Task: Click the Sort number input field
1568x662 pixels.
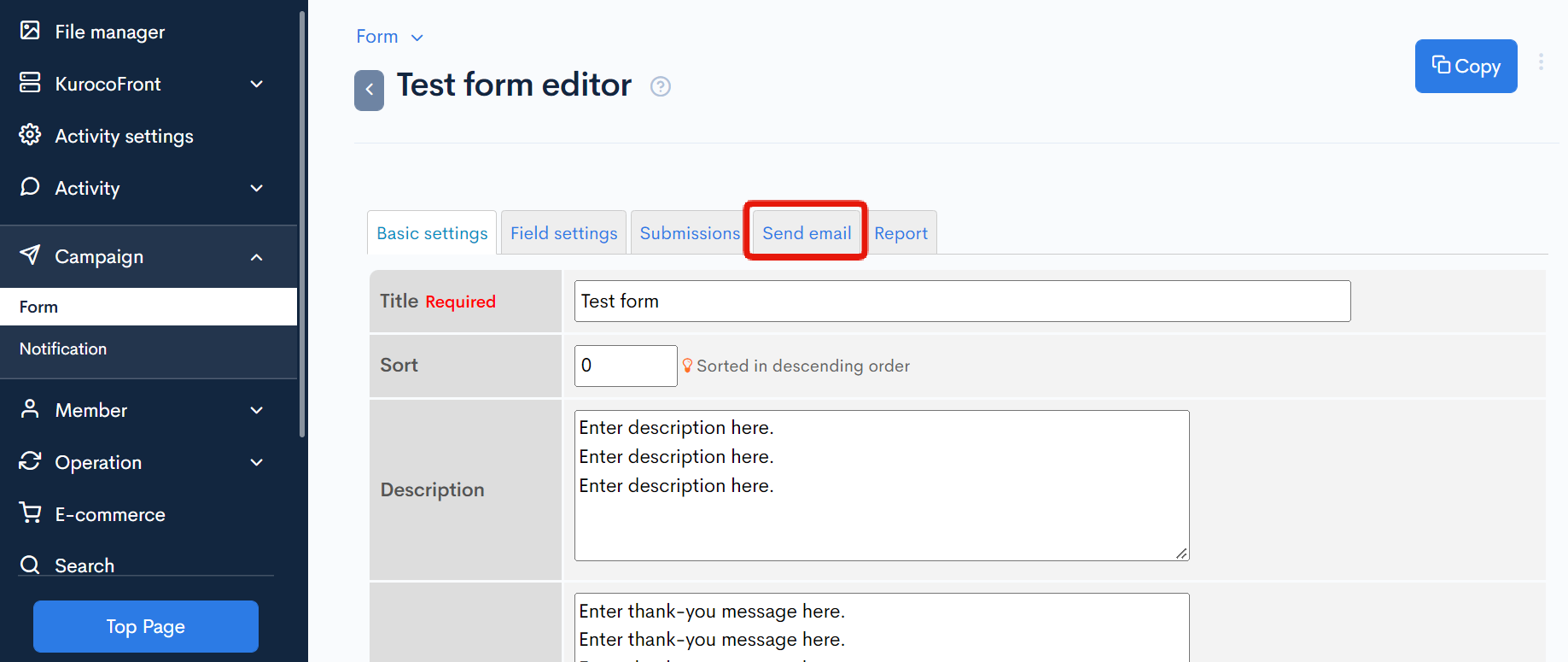Action: (x=626, y=366)
